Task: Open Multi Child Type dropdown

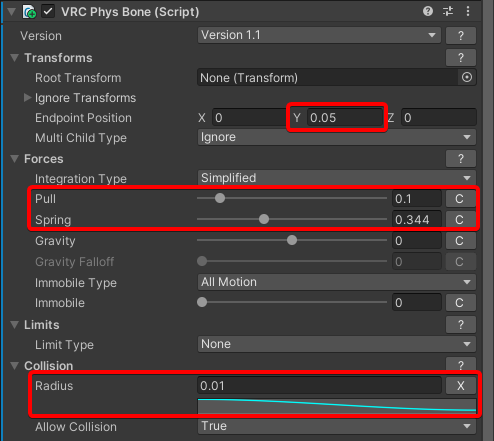Action: pos(337,137)
